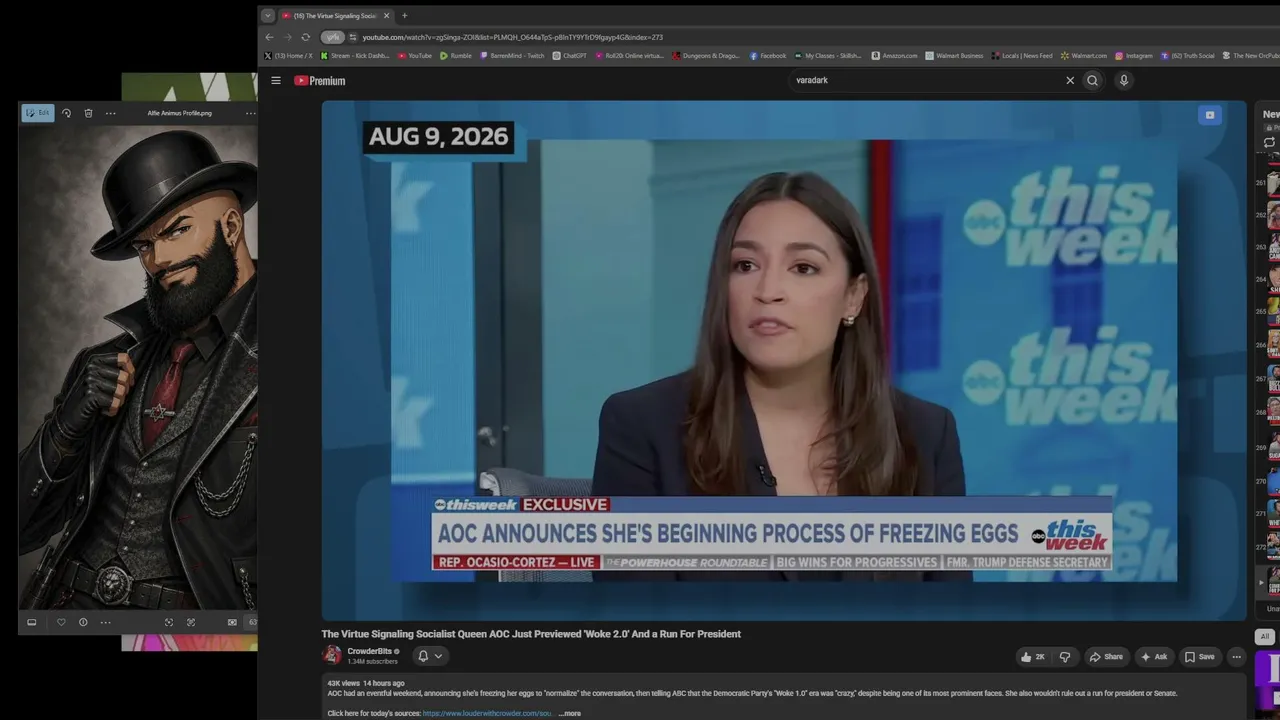Click the video player showing AOC interview
The height and width of the screenshot is (720, 1280).
(x=784, y=360)
